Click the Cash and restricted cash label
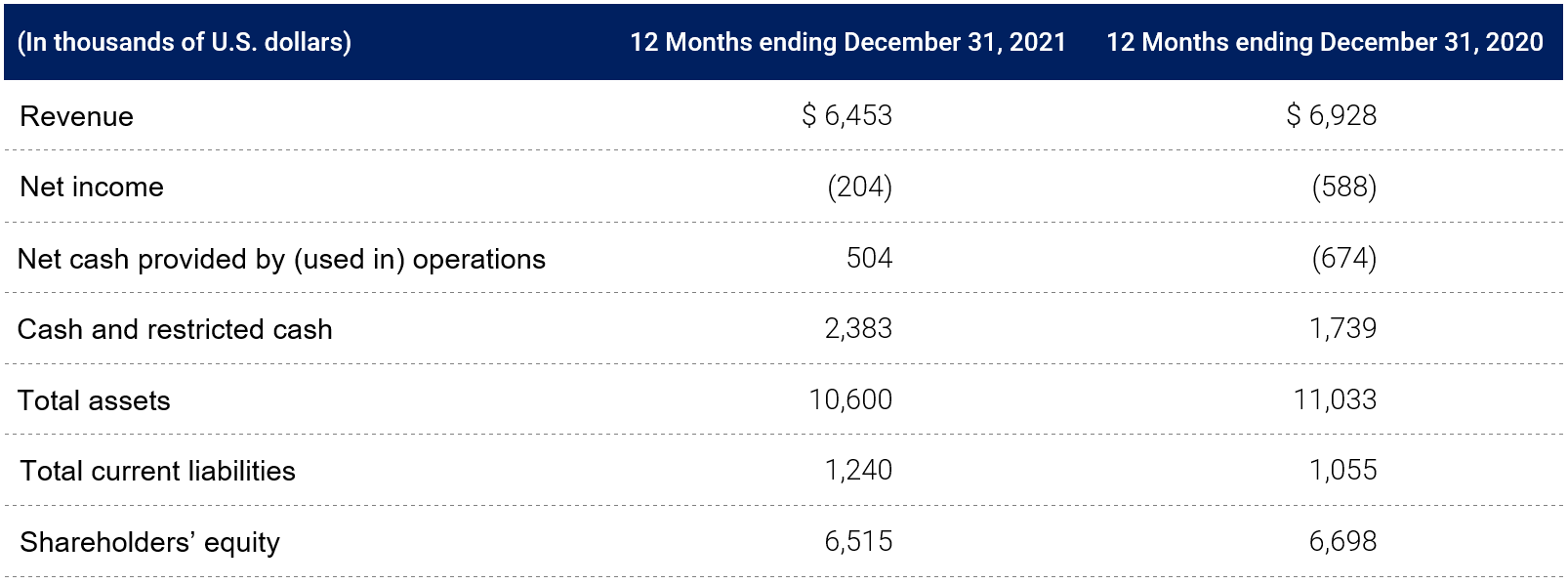This screenshot has width=1568, height=585. (x=175, y=329)
